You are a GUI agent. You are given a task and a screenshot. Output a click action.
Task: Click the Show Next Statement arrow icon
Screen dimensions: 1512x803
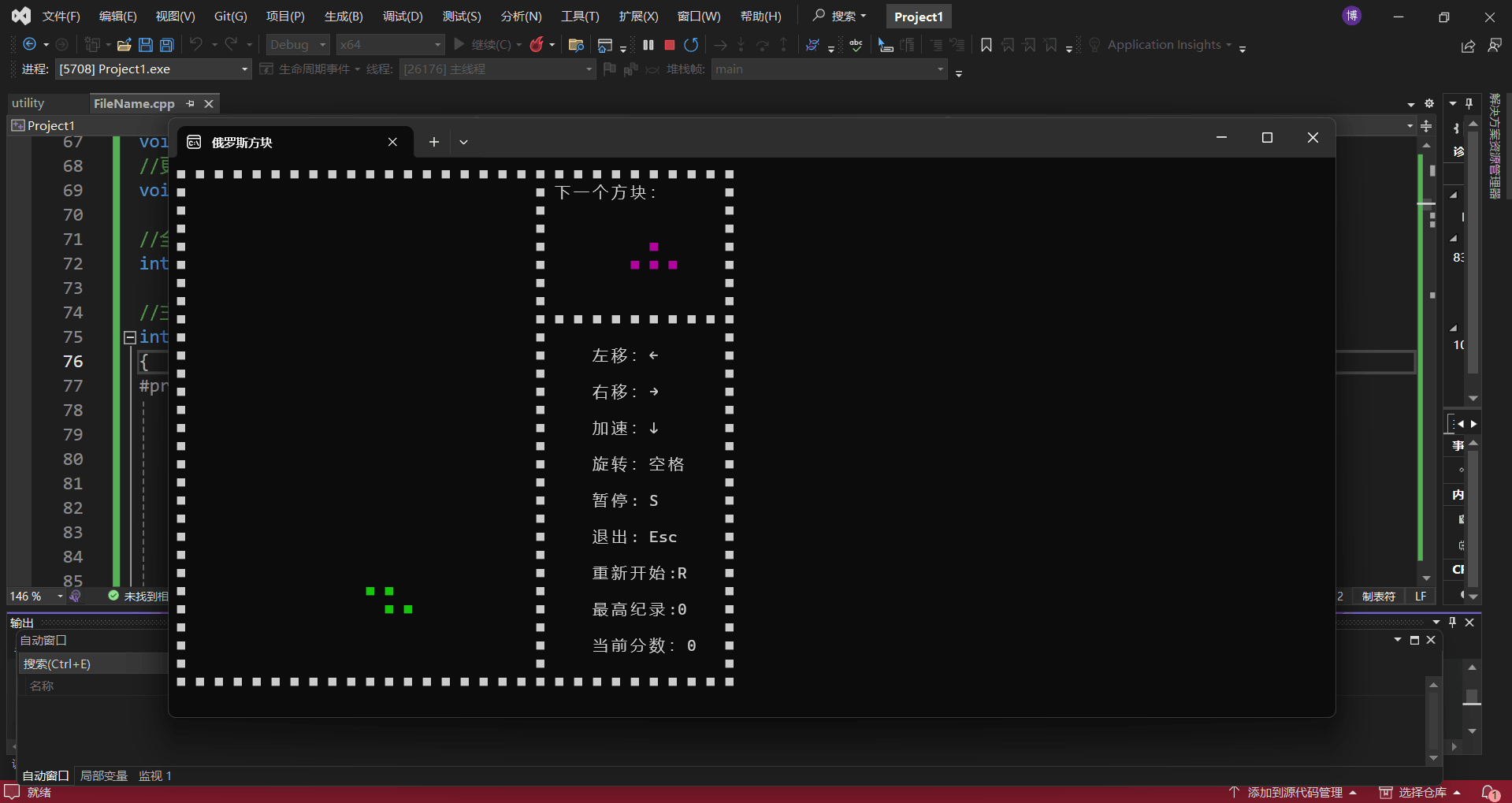coord(720,45)
